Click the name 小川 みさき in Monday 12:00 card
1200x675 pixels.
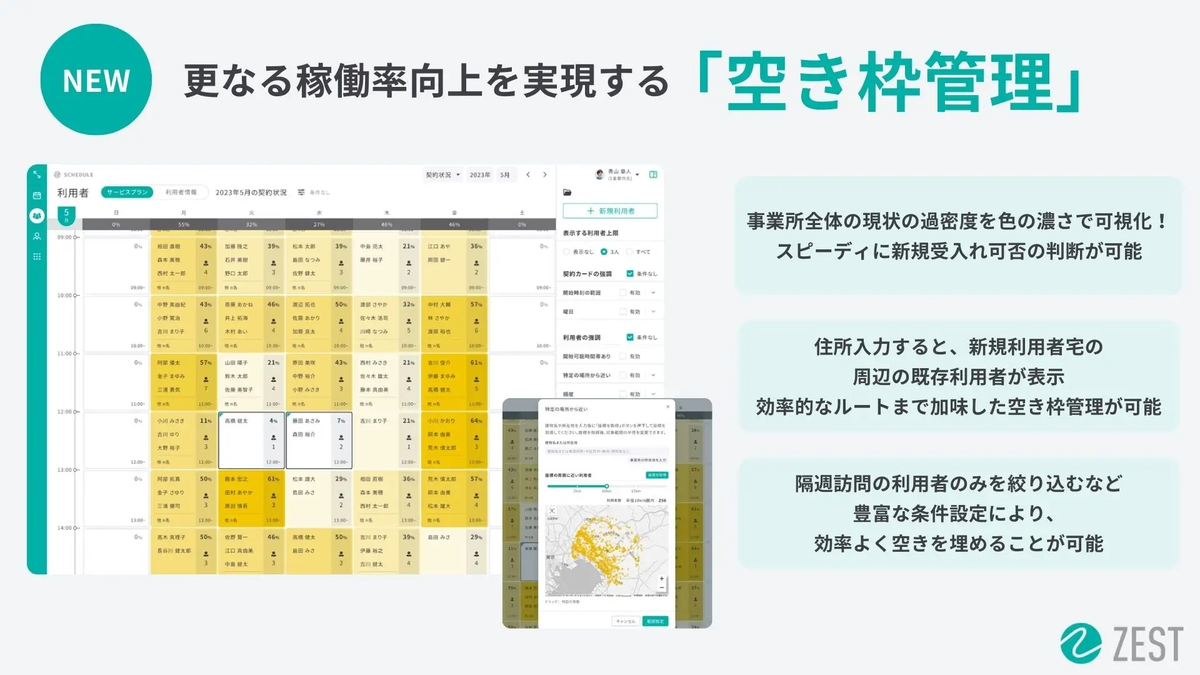[x=171, y=421]
